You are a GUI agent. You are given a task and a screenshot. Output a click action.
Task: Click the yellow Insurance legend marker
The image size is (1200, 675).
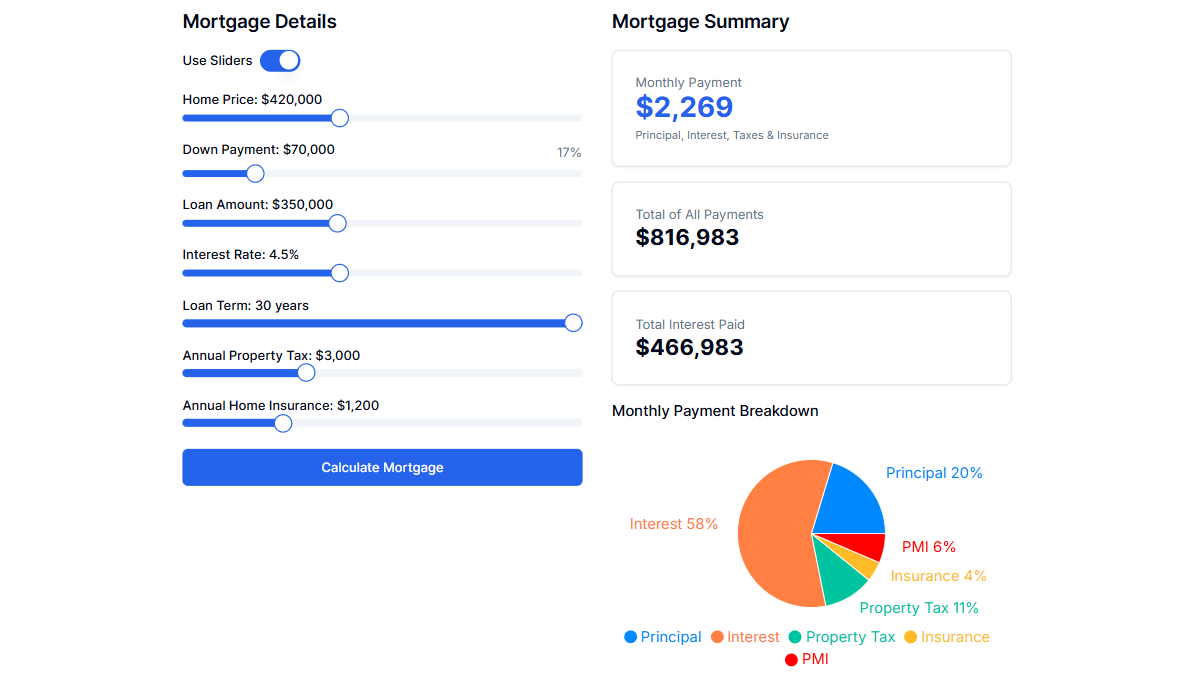point(912,636)
